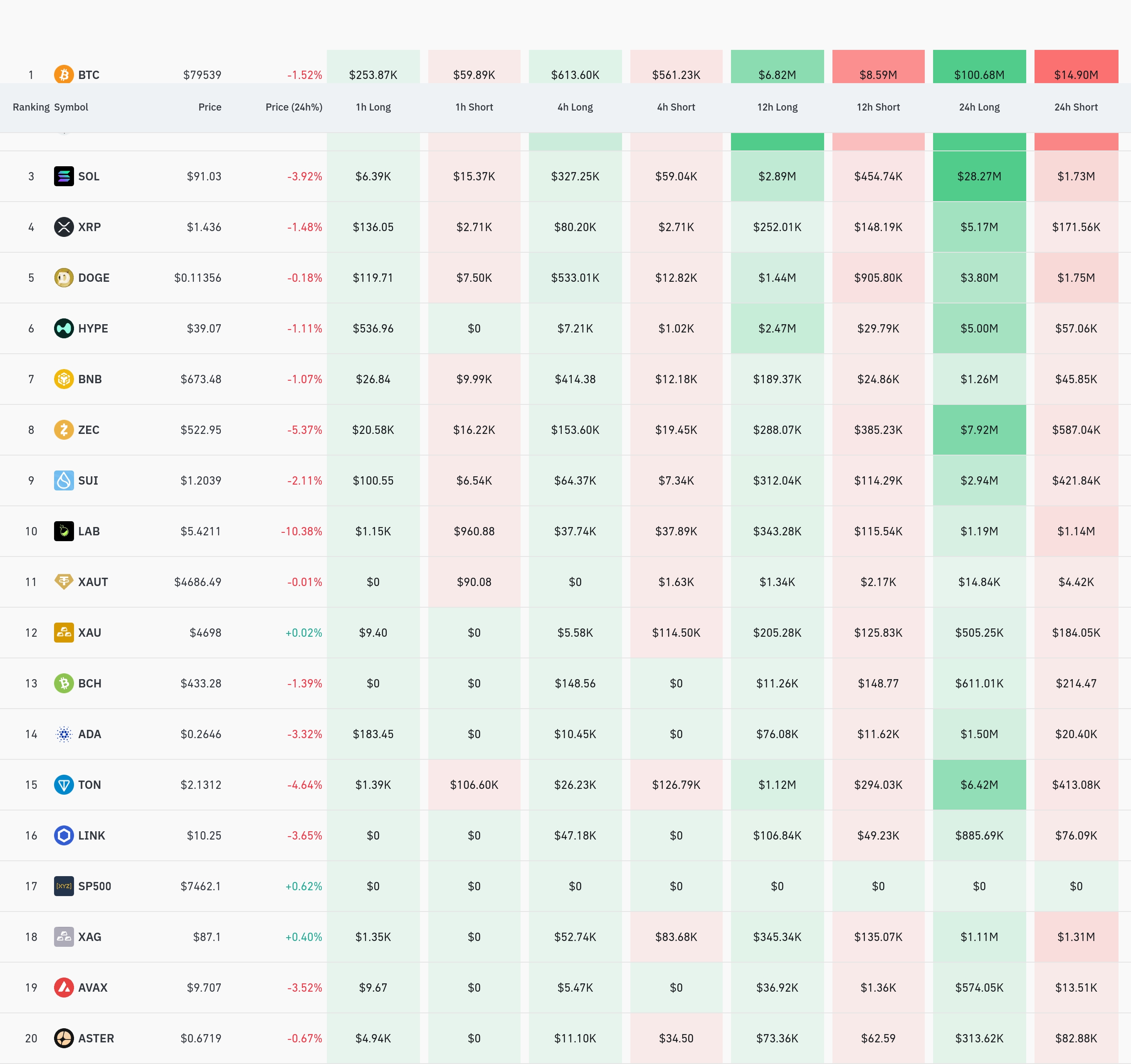Select AVAX 12h Long cell $36.92K
Viewport: 1131px width, 1064px height.
coord(778,988)
